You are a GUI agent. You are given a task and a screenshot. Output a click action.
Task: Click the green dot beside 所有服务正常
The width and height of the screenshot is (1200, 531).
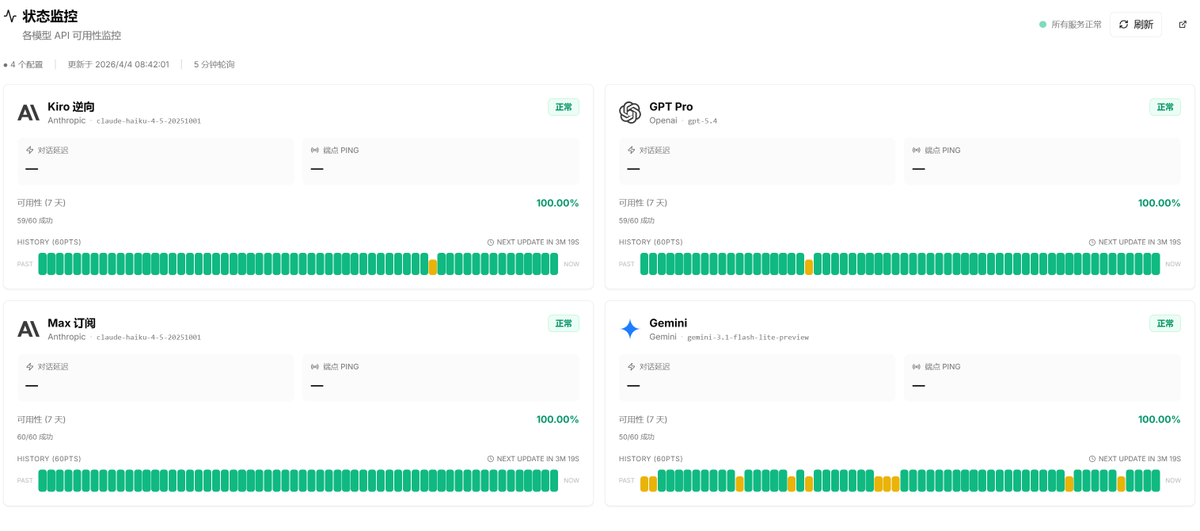pos(1043,24)
